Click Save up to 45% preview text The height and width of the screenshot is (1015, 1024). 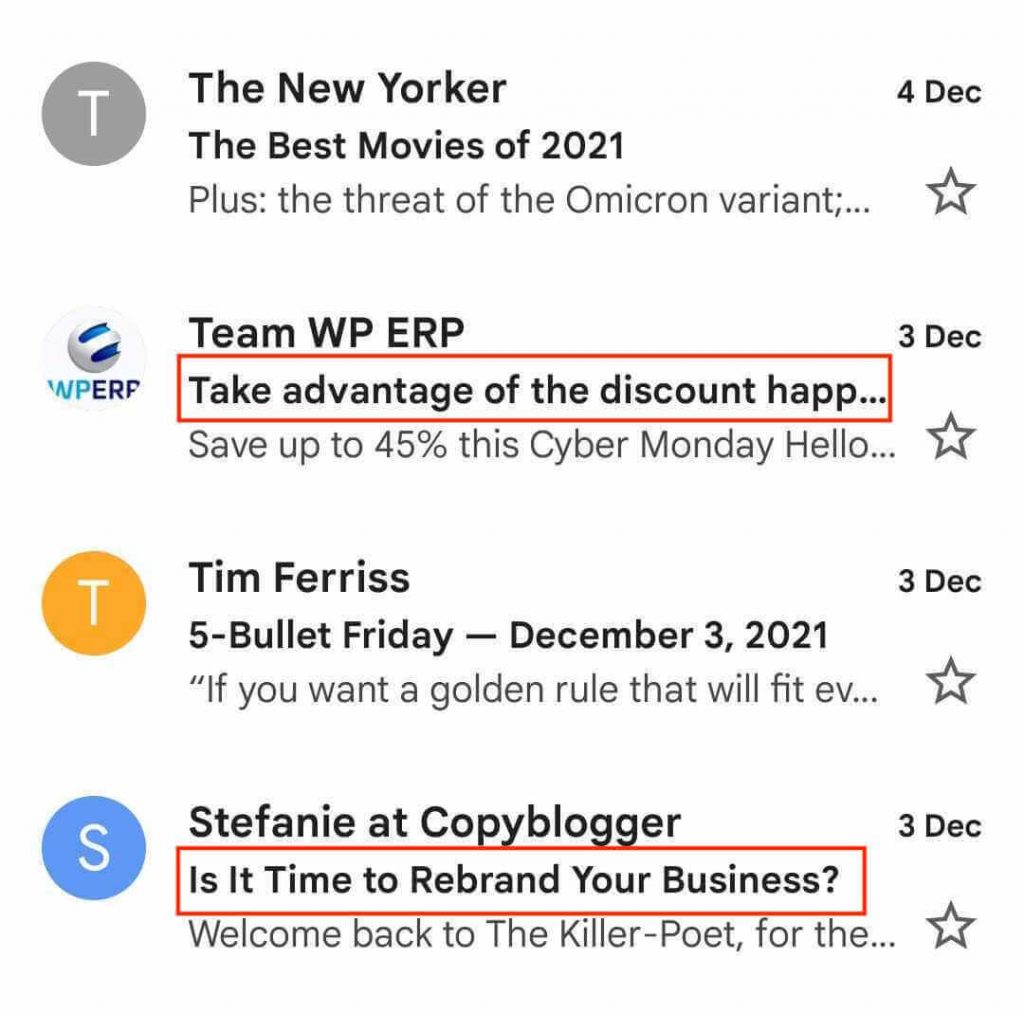click(x=541, y=445)
